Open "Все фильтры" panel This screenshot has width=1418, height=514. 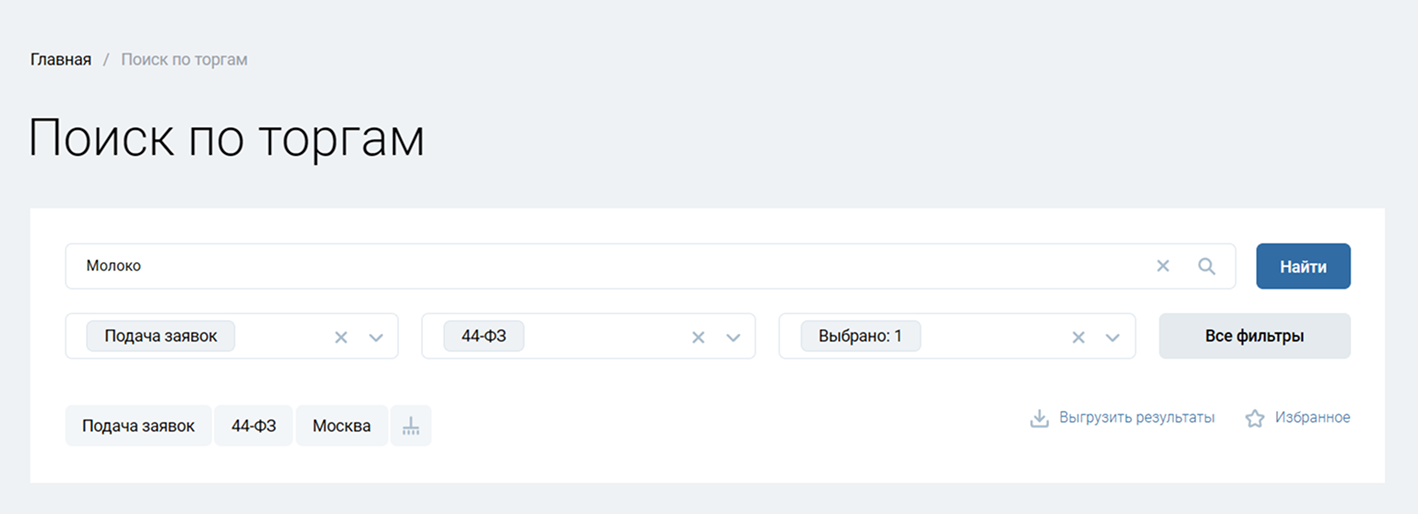coord(1254,336)
